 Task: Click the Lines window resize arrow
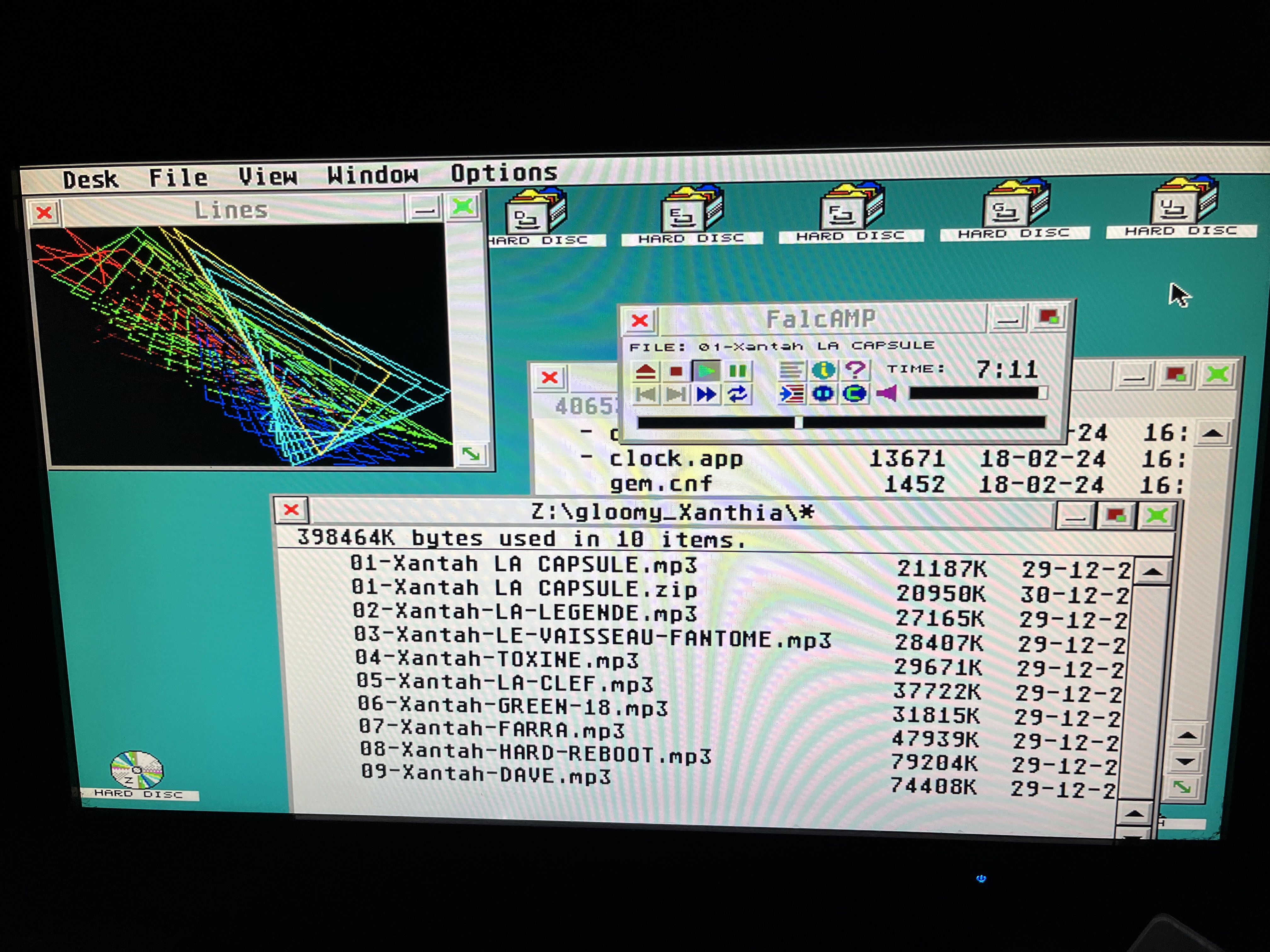pos(471,454)
